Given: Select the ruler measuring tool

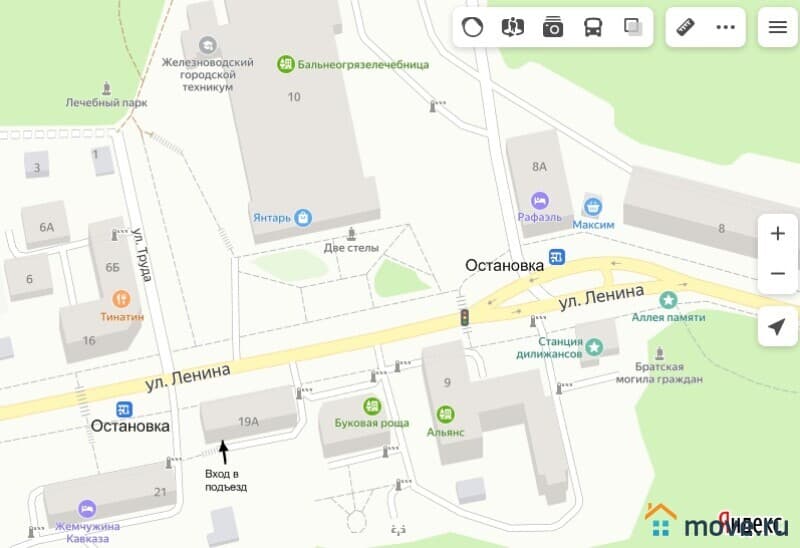Looking at the screenshot, I should 686,27.
